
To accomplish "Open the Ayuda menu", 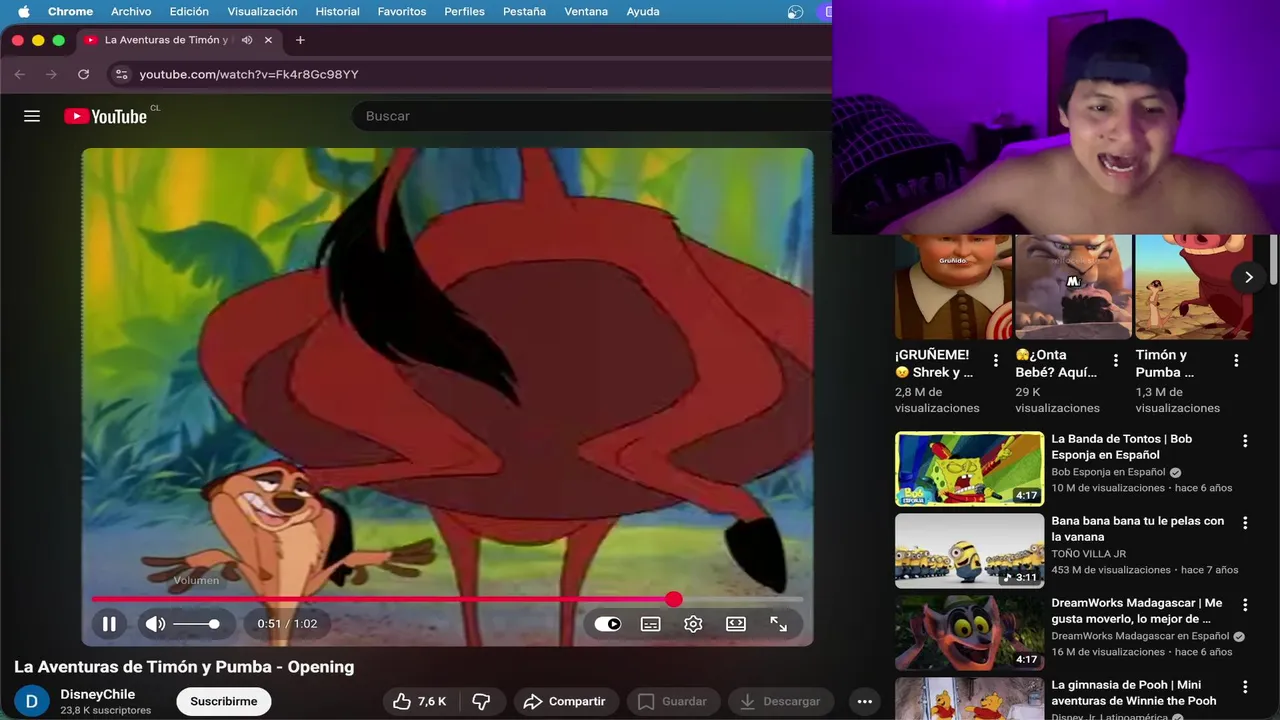I will [642, 11].
